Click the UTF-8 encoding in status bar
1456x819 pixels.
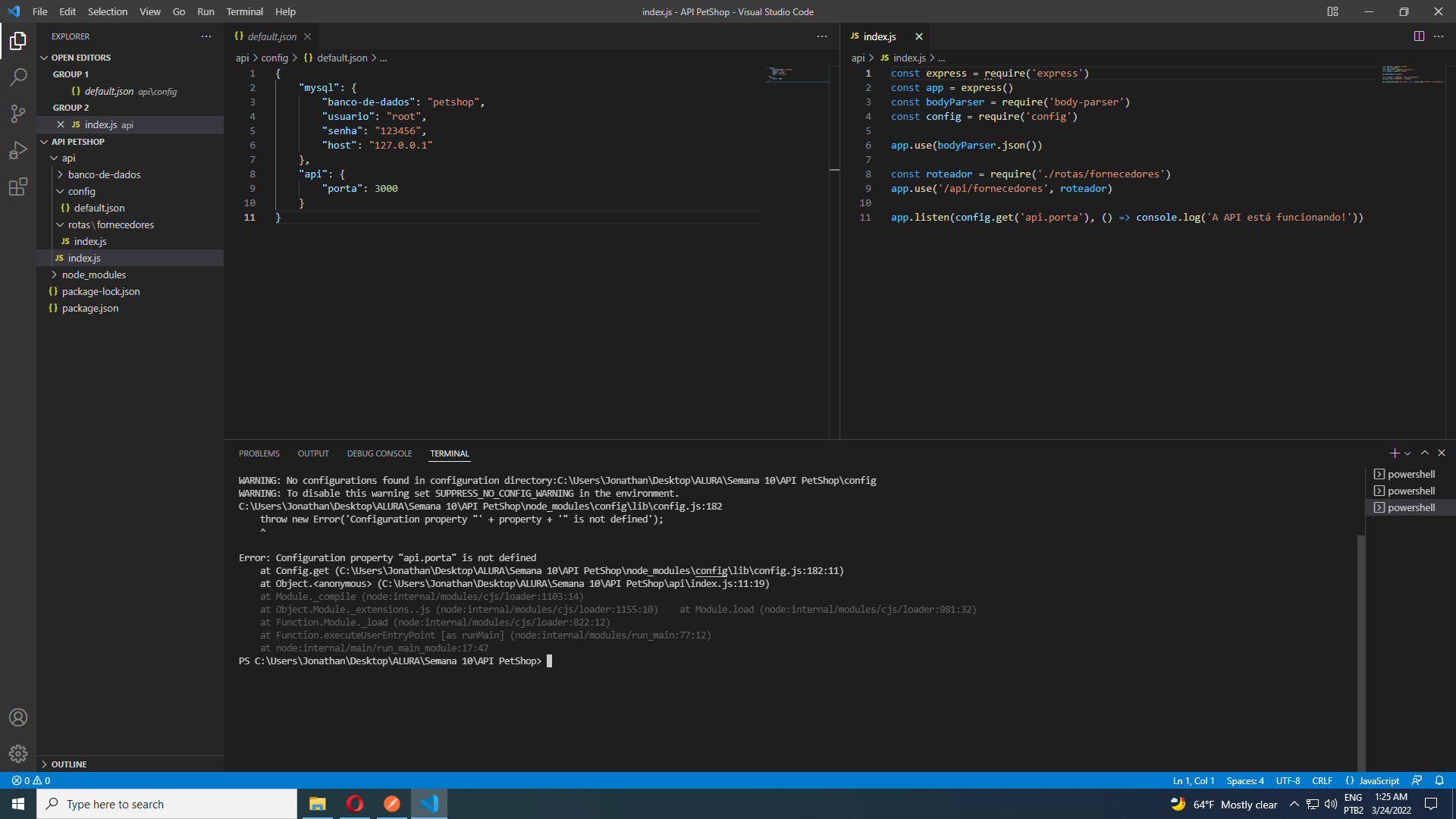point(1289,780)
